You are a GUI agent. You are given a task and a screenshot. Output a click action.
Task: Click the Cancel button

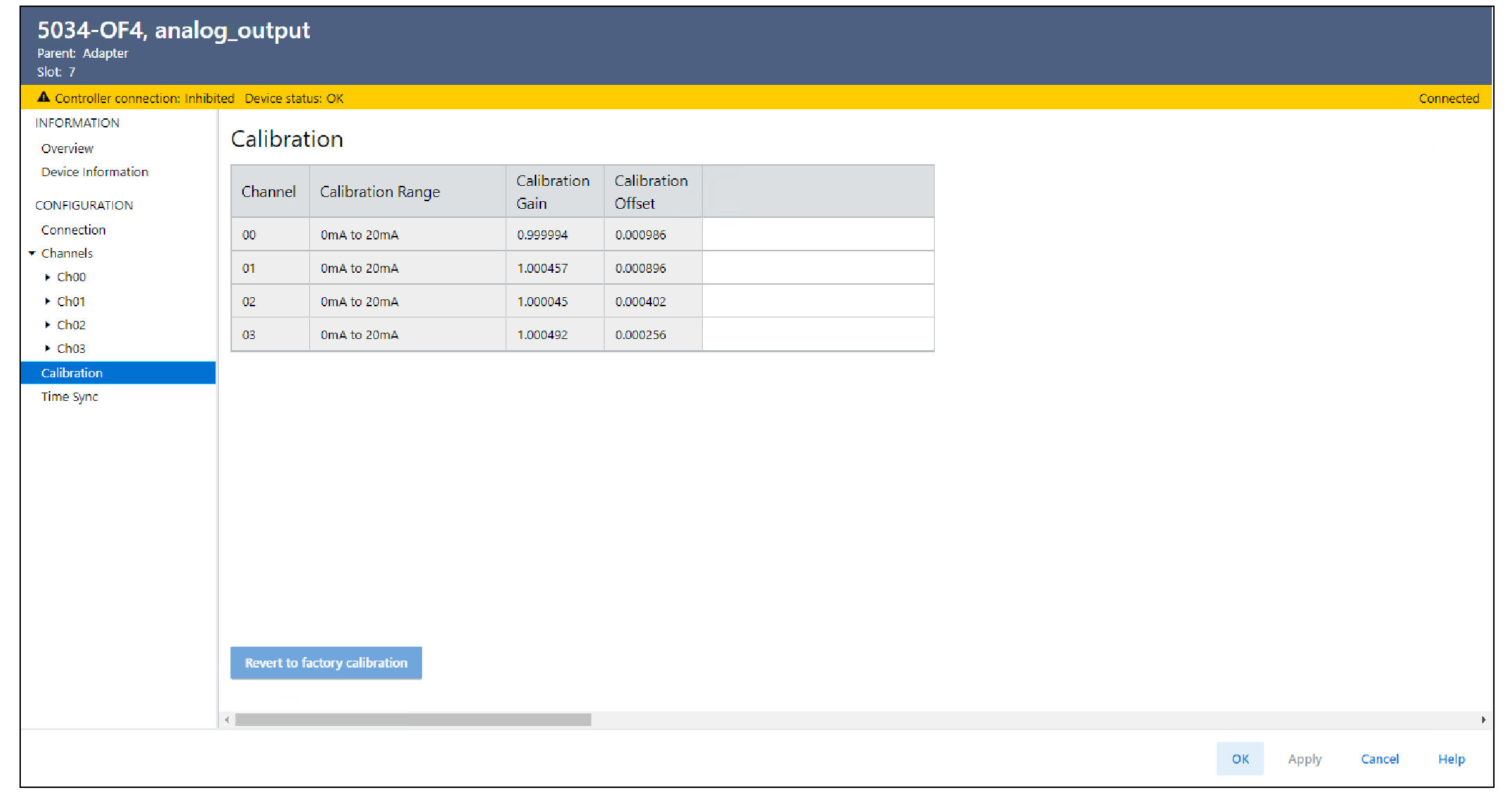[1380, 759]
